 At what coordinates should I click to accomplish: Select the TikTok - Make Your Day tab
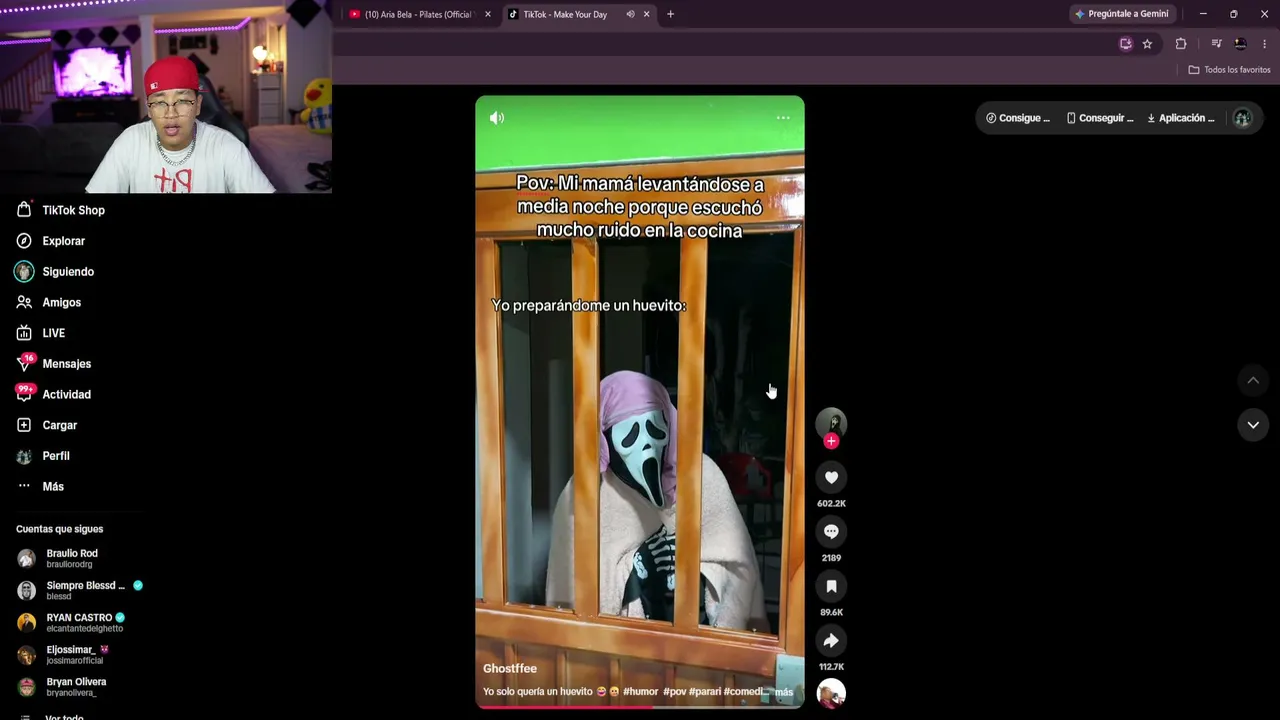click(x=565, y=14)
